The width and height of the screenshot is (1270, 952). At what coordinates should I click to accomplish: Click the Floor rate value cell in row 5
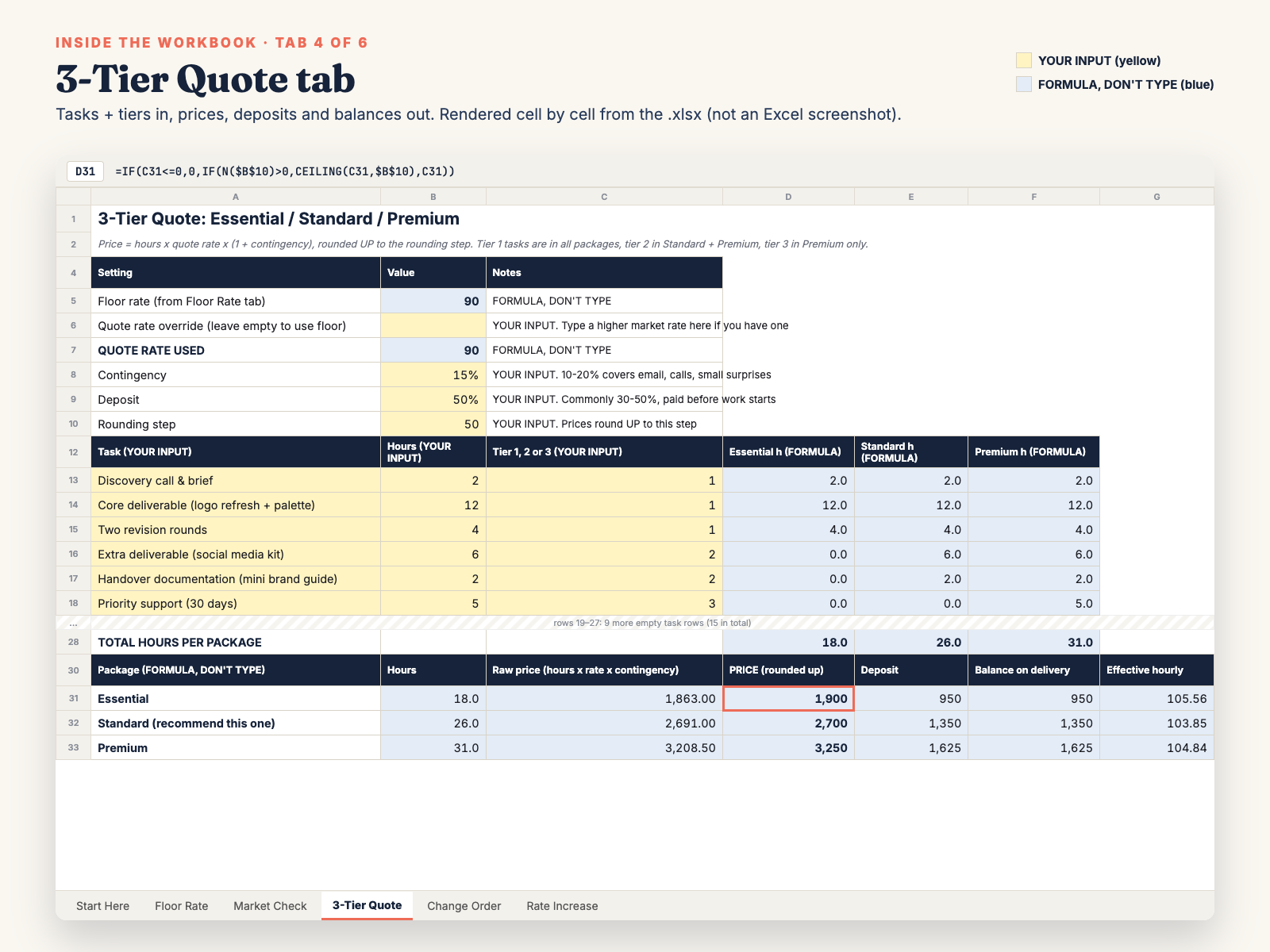pyautogui.click(x=433, y=301)
